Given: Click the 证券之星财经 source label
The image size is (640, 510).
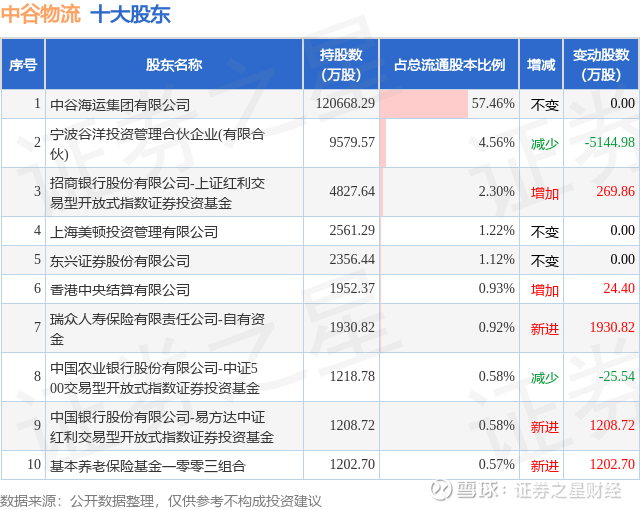Looking at the screenshot, I should point(568,490).
